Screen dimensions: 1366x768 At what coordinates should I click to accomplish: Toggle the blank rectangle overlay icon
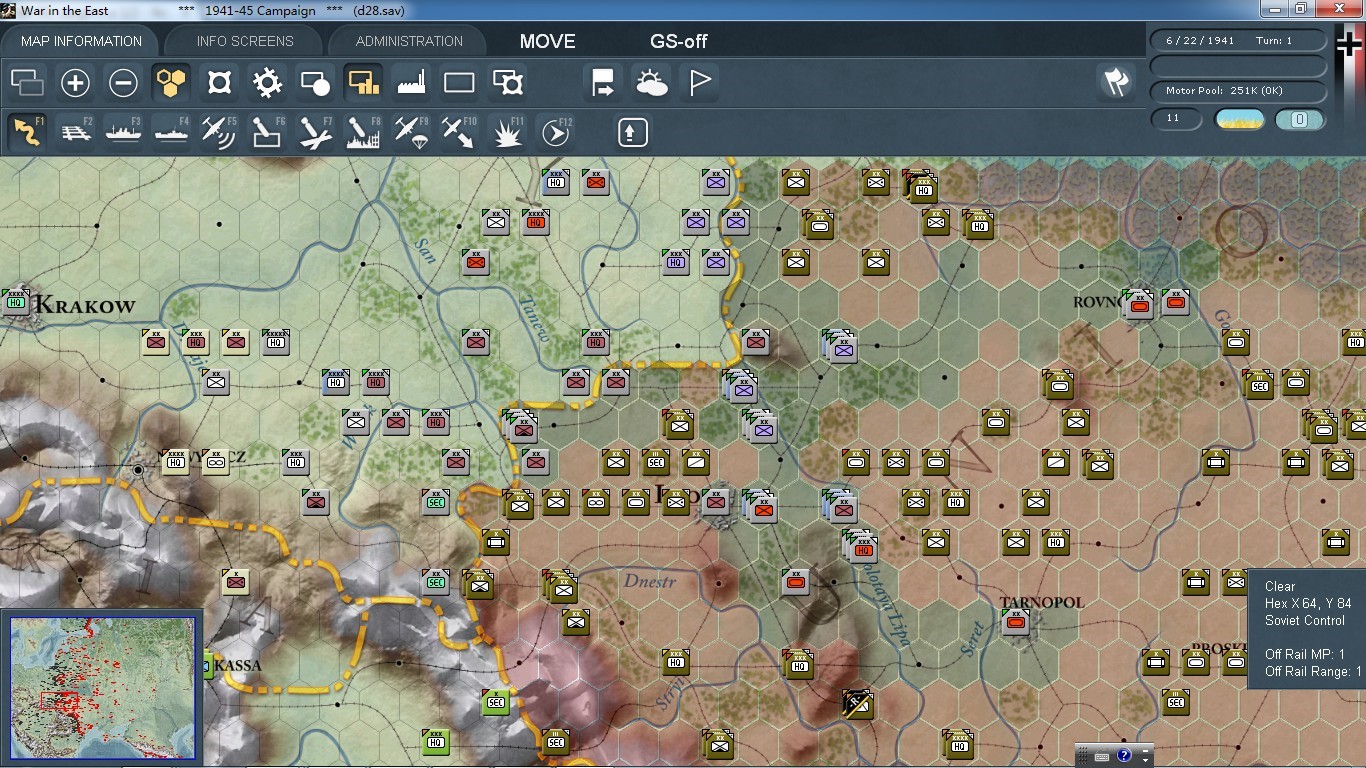pos(459,83)
